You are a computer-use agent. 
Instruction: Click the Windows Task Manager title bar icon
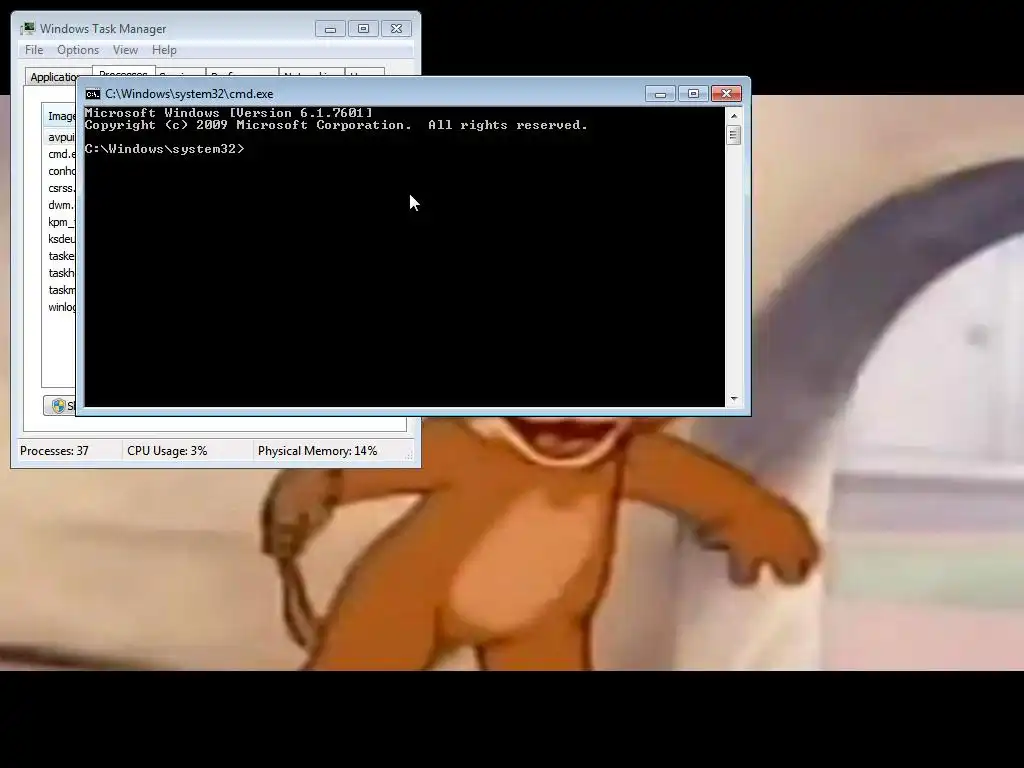coord(27,29)
